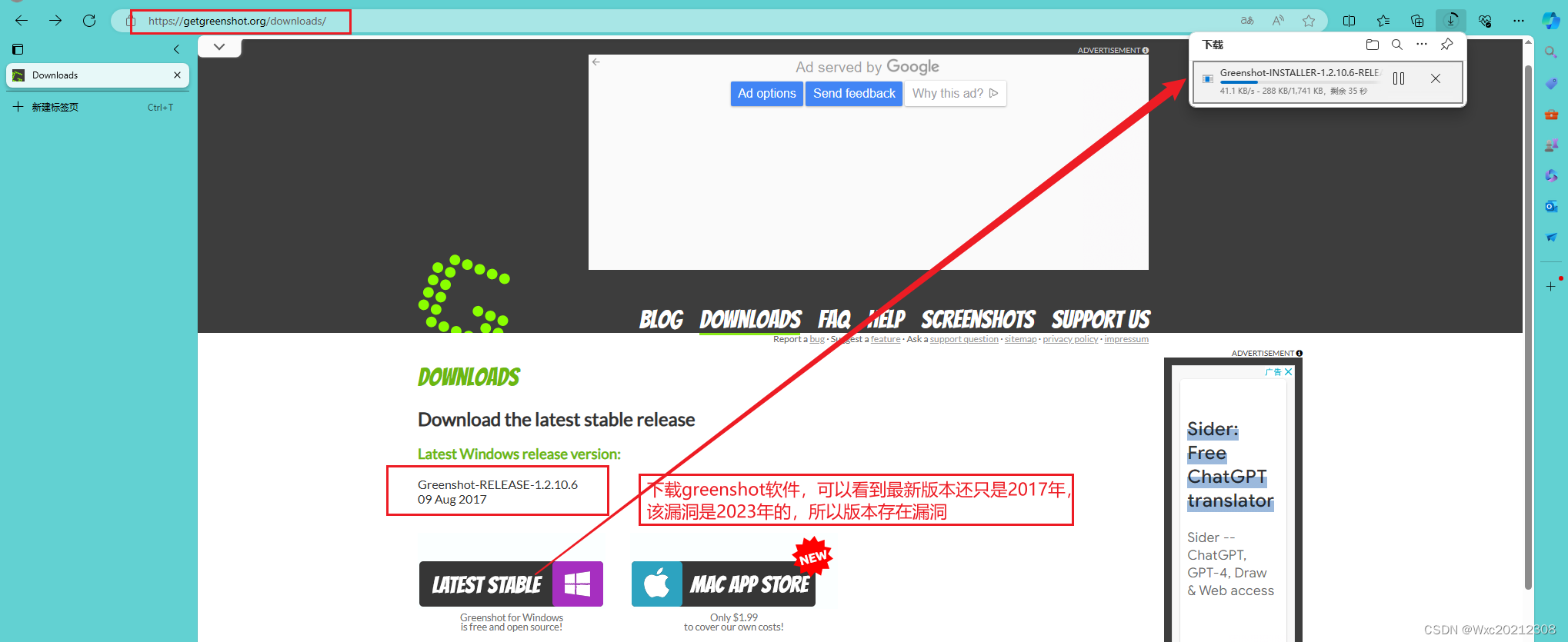Screen dimensions: 1568x642
Task: Open the sidebar Microsoft 365 icon
Action: click(1551, 175)
